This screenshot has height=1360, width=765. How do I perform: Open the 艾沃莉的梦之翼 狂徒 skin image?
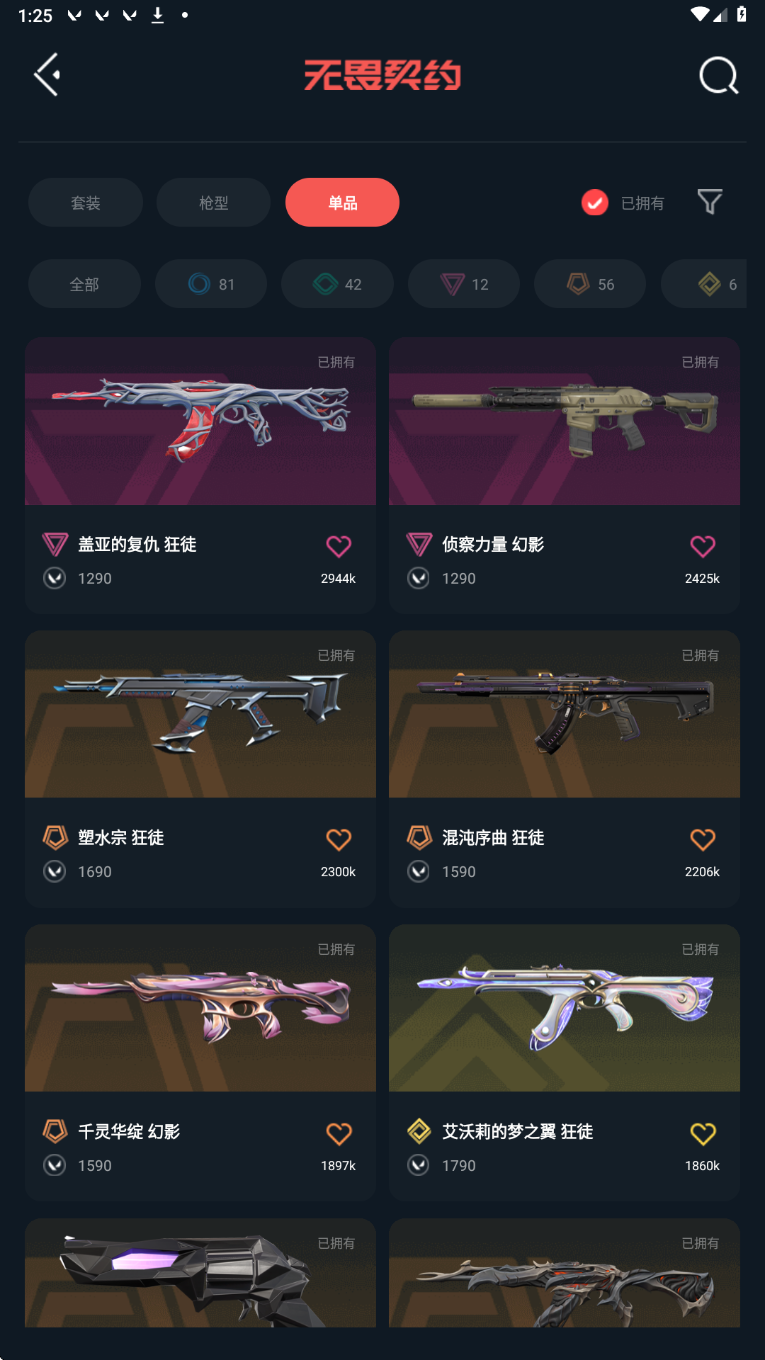[564, 1008]
